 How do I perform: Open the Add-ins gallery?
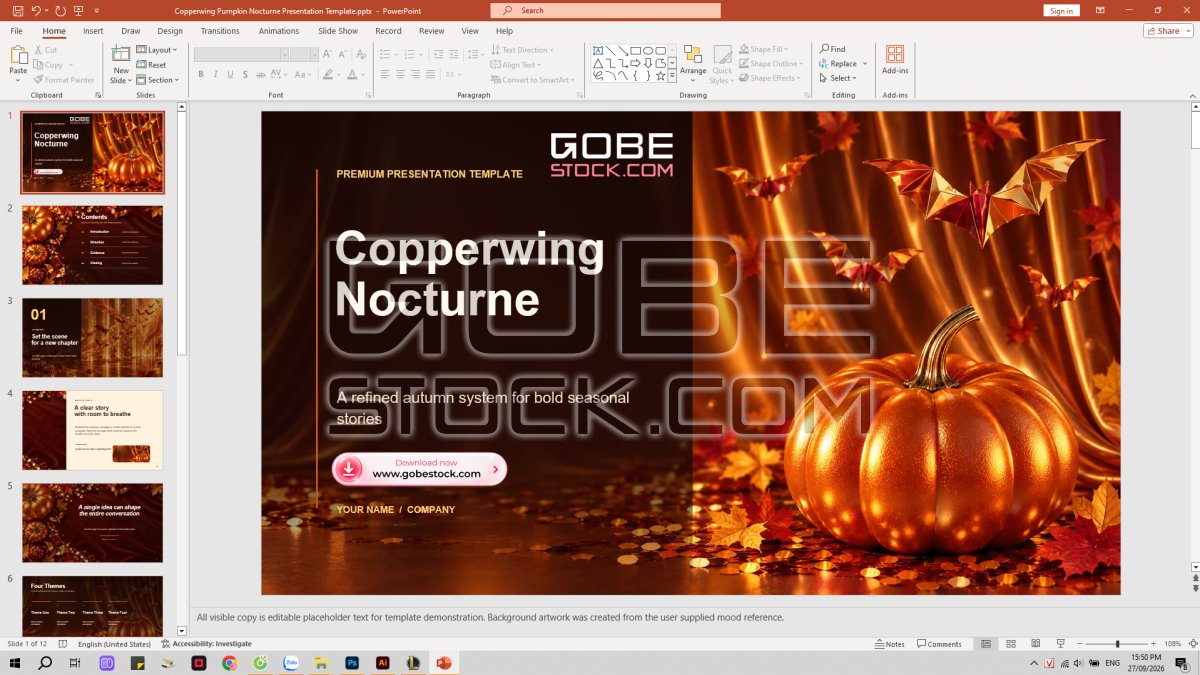[895, 60]
